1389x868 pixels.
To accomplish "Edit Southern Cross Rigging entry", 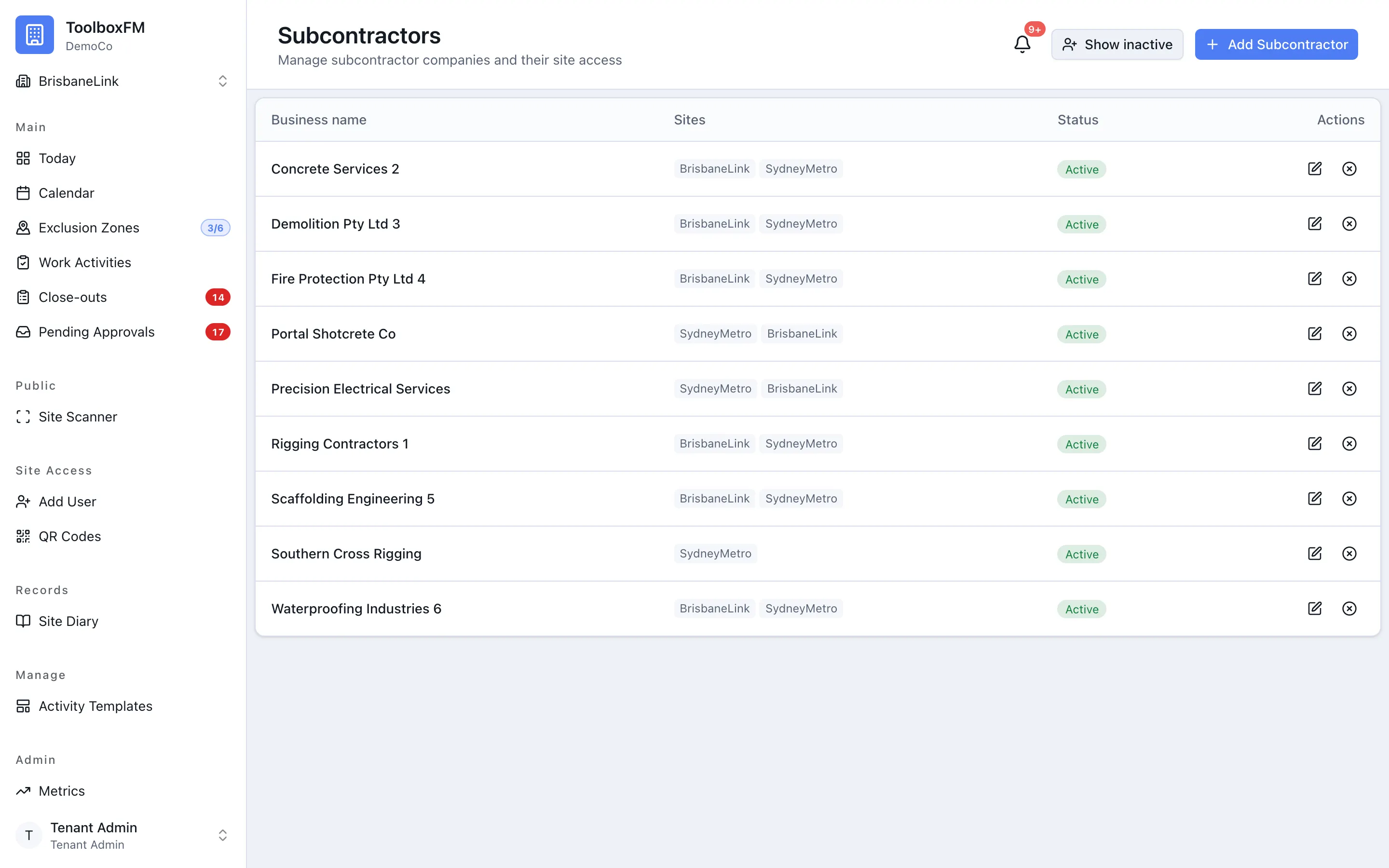I will (1314, 554).
